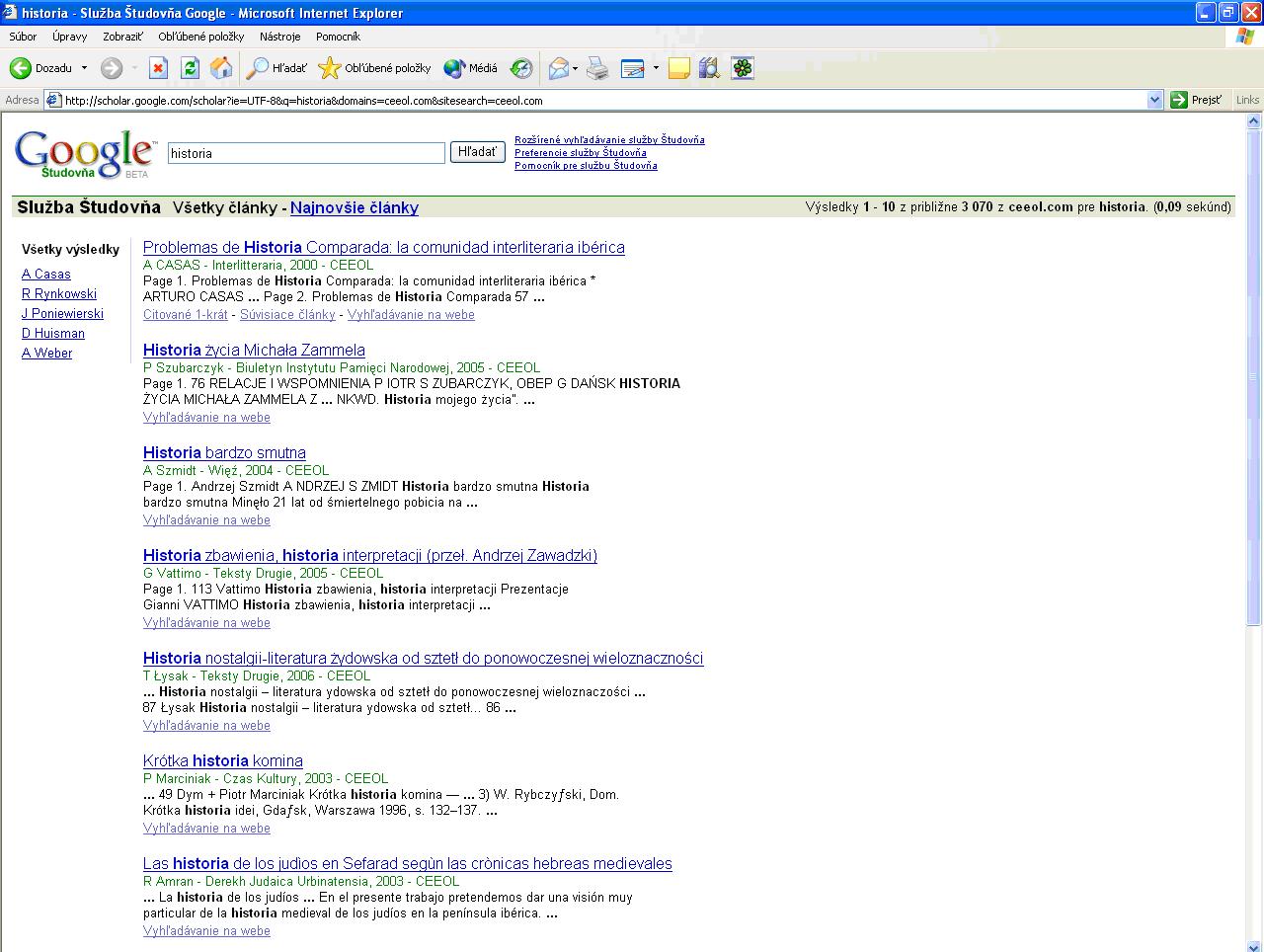The height and width of the screenshot is (952, 1264).
Task: Click the Edit page toolbar icon
Action: coord(632,68)
